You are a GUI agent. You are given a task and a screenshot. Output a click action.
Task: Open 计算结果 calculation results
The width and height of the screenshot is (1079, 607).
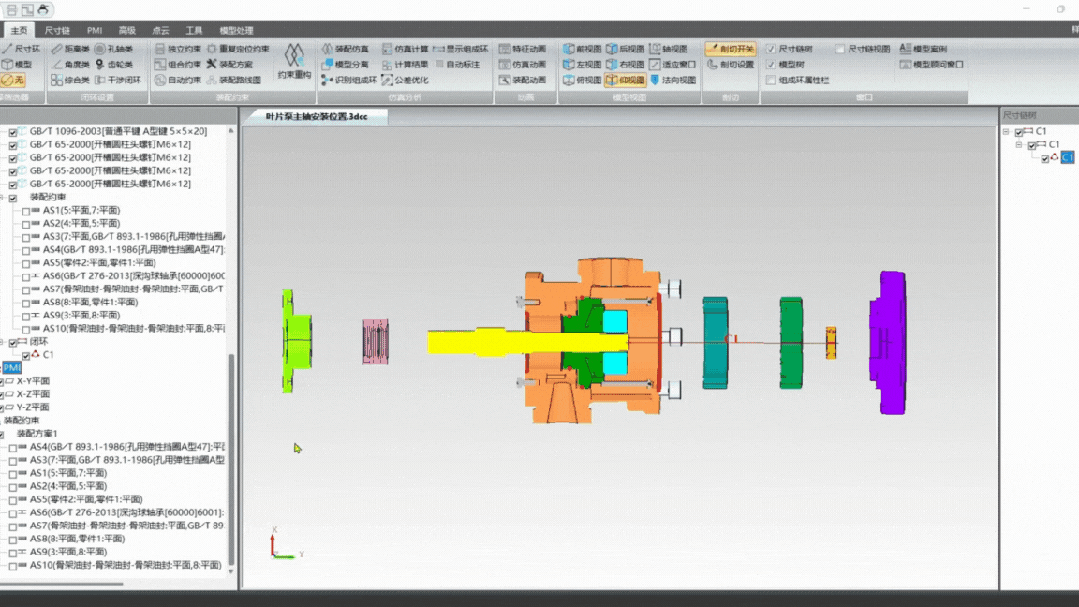405,64
